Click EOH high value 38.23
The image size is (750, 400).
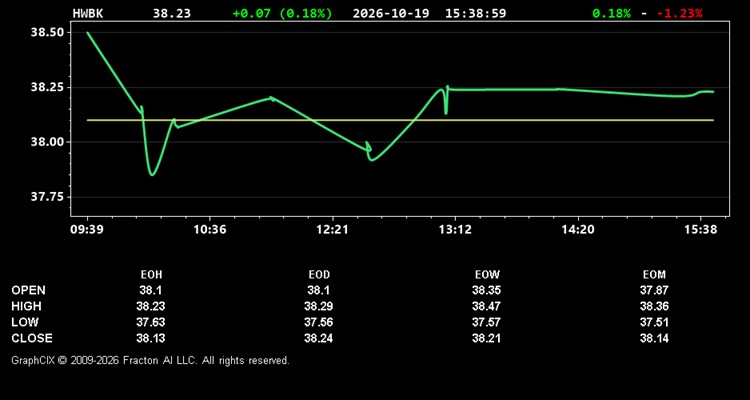click(x=151, y=306)
